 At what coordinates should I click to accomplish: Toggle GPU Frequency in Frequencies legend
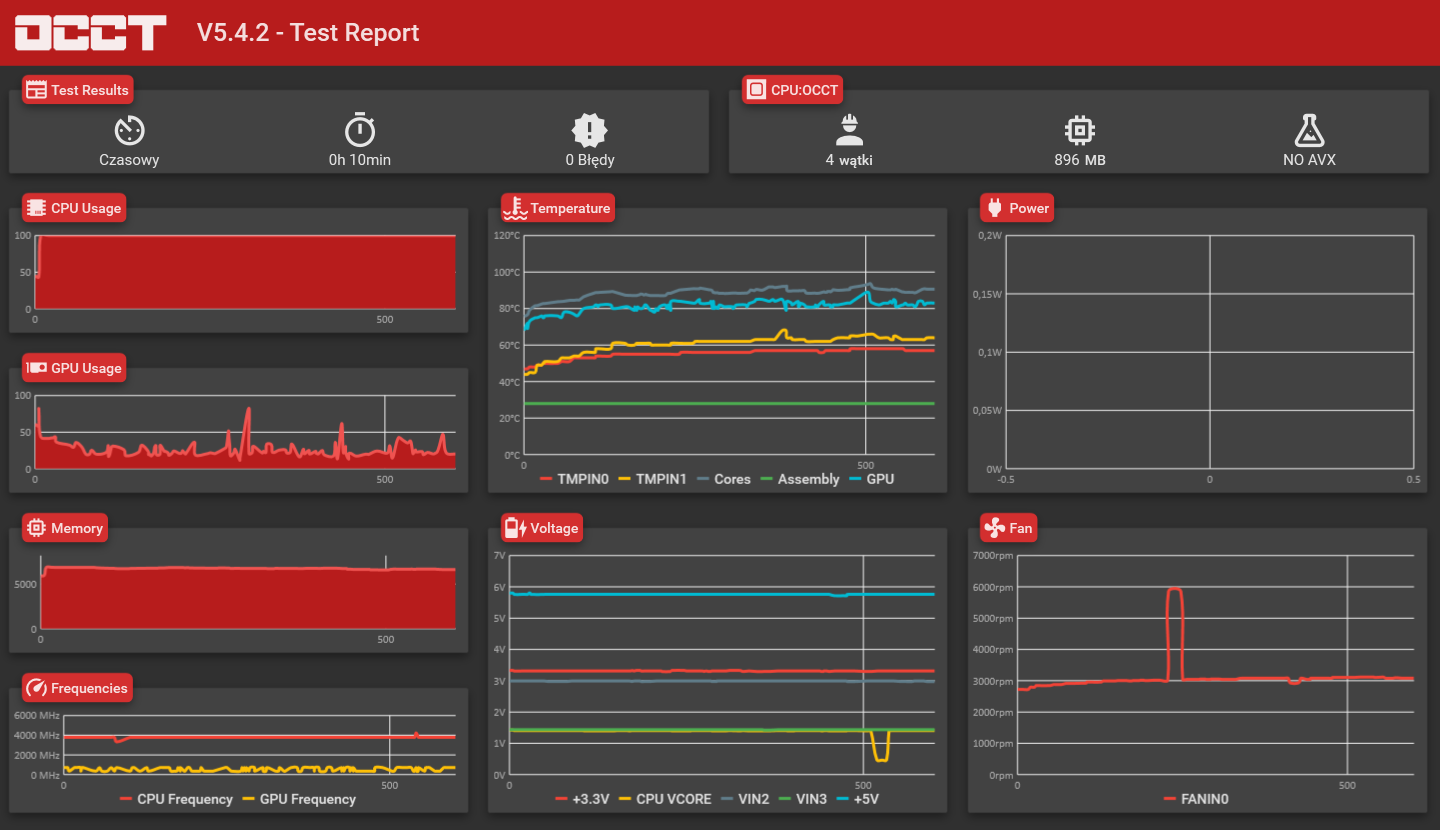[x=300, y=799]
